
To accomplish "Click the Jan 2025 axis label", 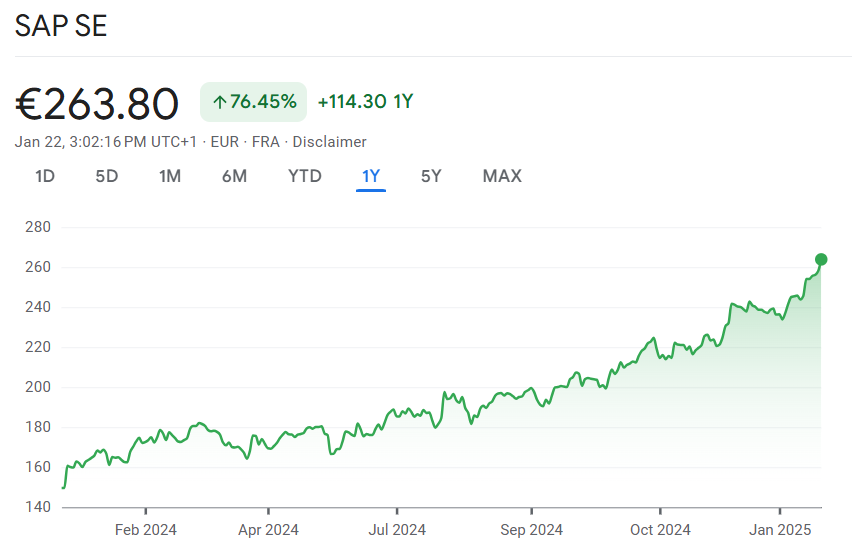I will (x=780, y=530).
